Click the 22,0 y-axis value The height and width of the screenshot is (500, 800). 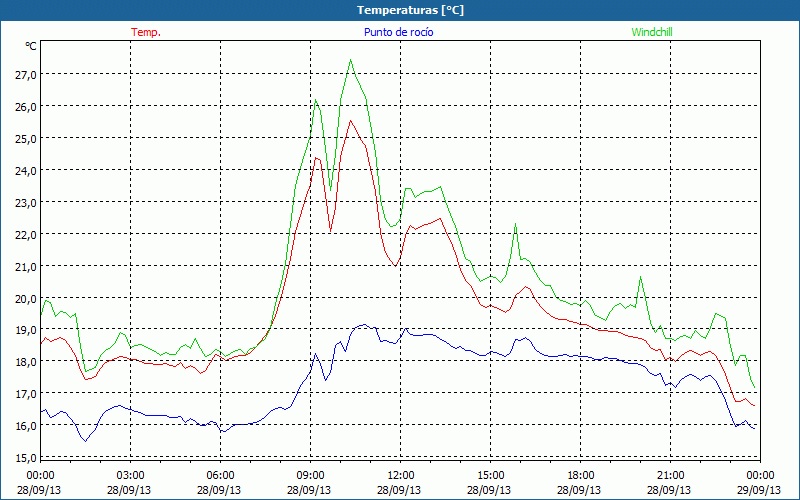25,235
